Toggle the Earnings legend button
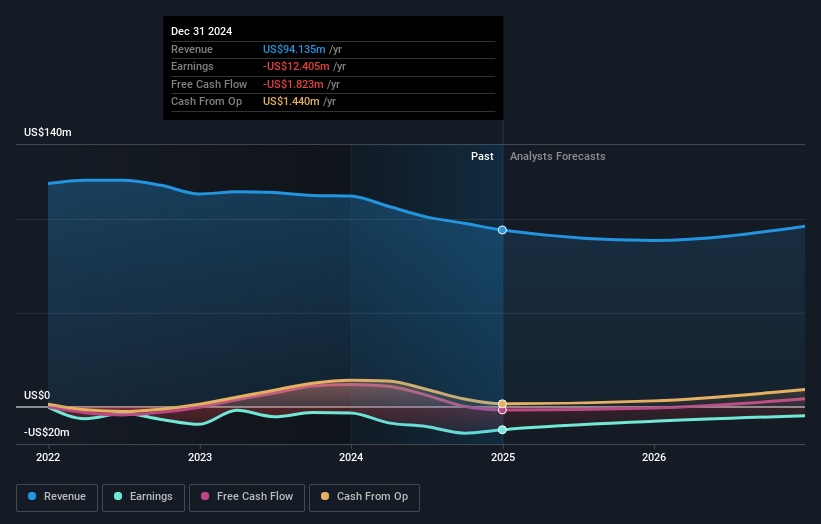Screen dimensions: 821x524 point(143,497)
